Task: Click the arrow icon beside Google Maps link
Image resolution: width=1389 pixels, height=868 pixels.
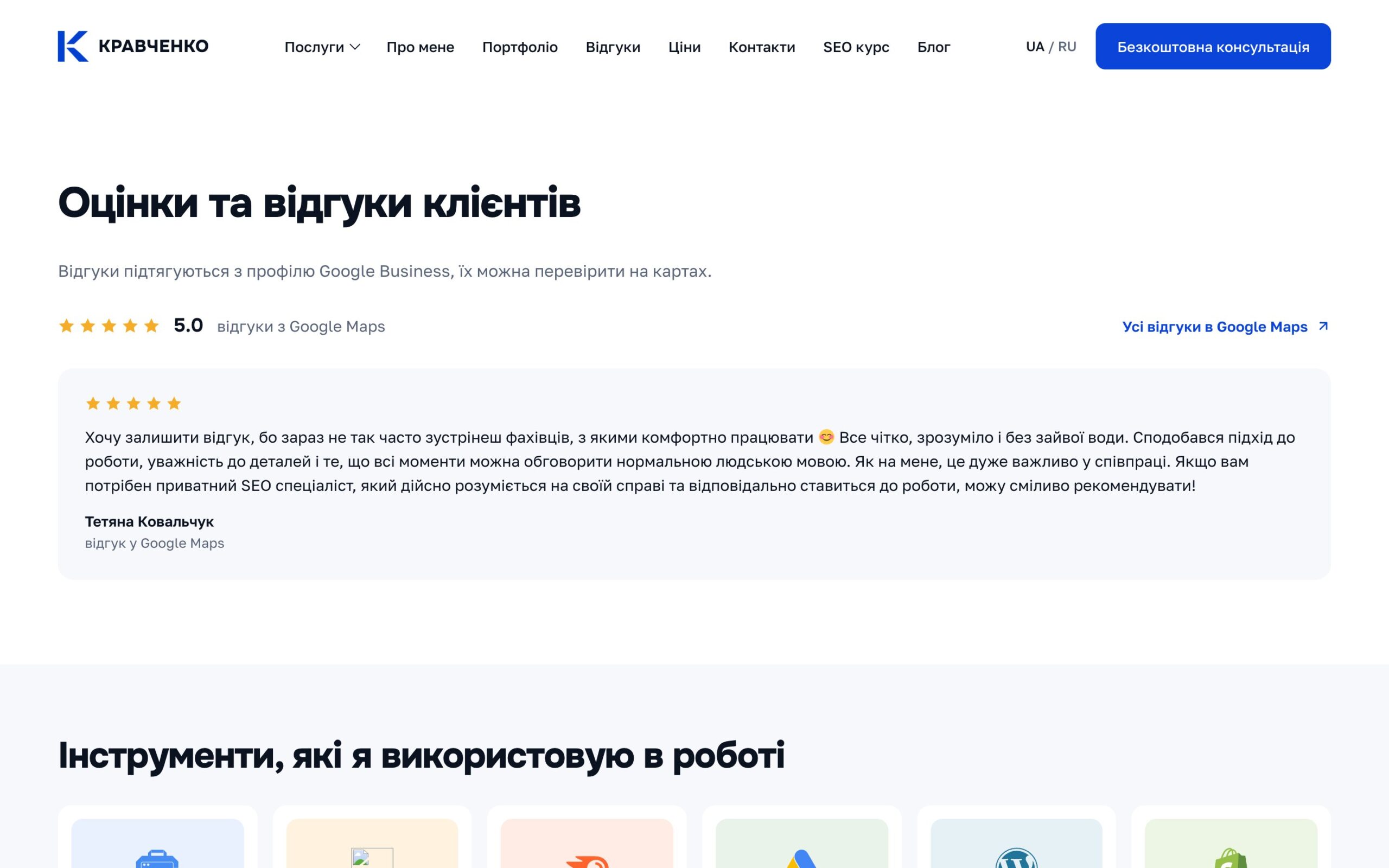Action: (x=1323, y=326)
